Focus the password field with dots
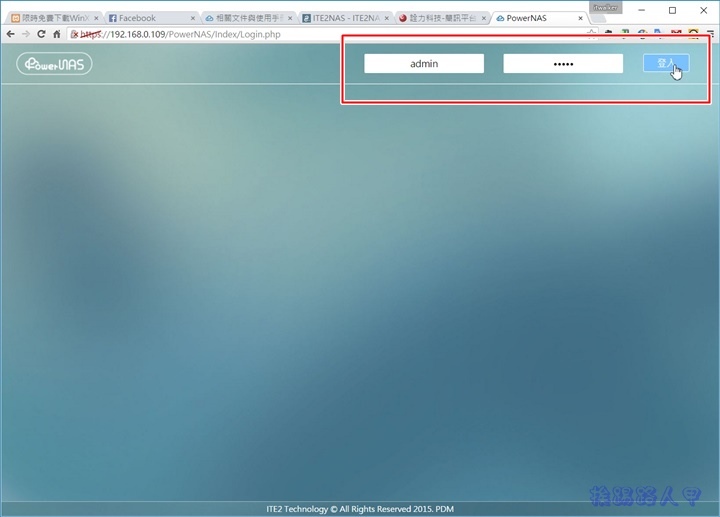Screen dimensions: 720x517 tap(563, 63)
